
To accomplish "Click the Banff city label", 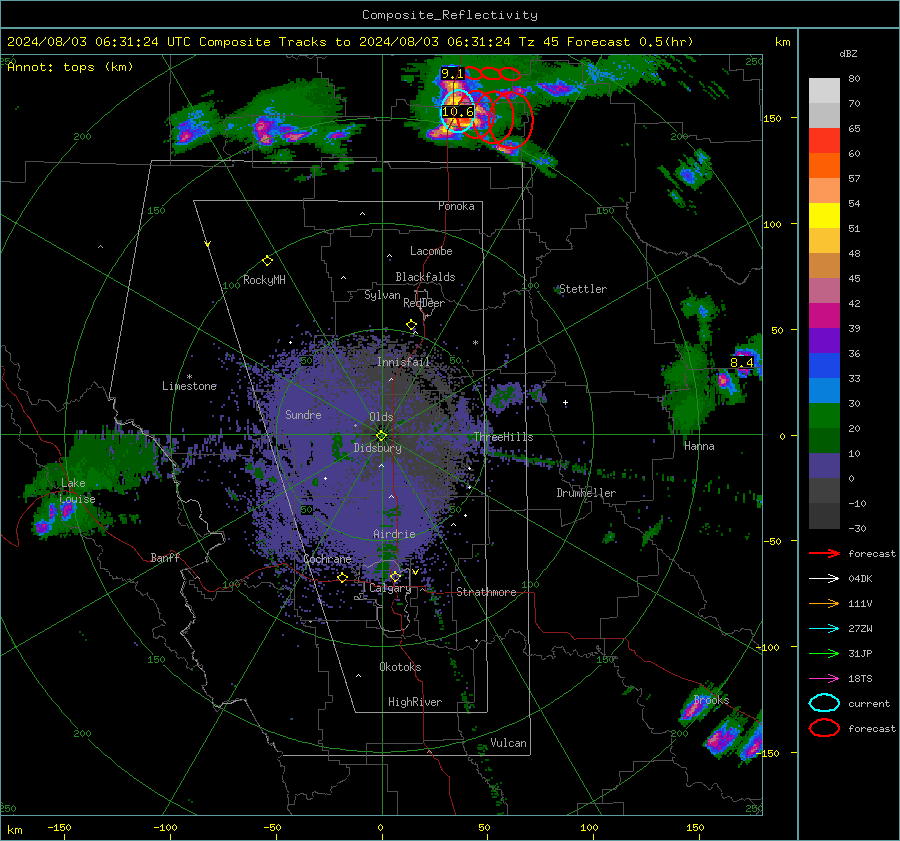I will 165,557.
